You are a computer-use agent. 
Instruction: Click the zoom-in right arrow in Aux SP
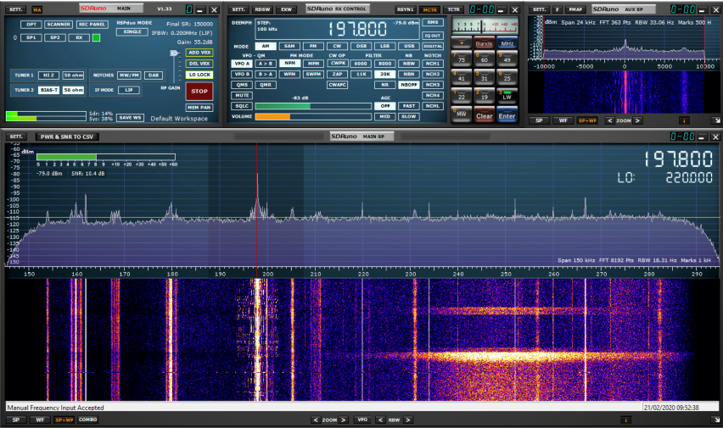point(637,120)
